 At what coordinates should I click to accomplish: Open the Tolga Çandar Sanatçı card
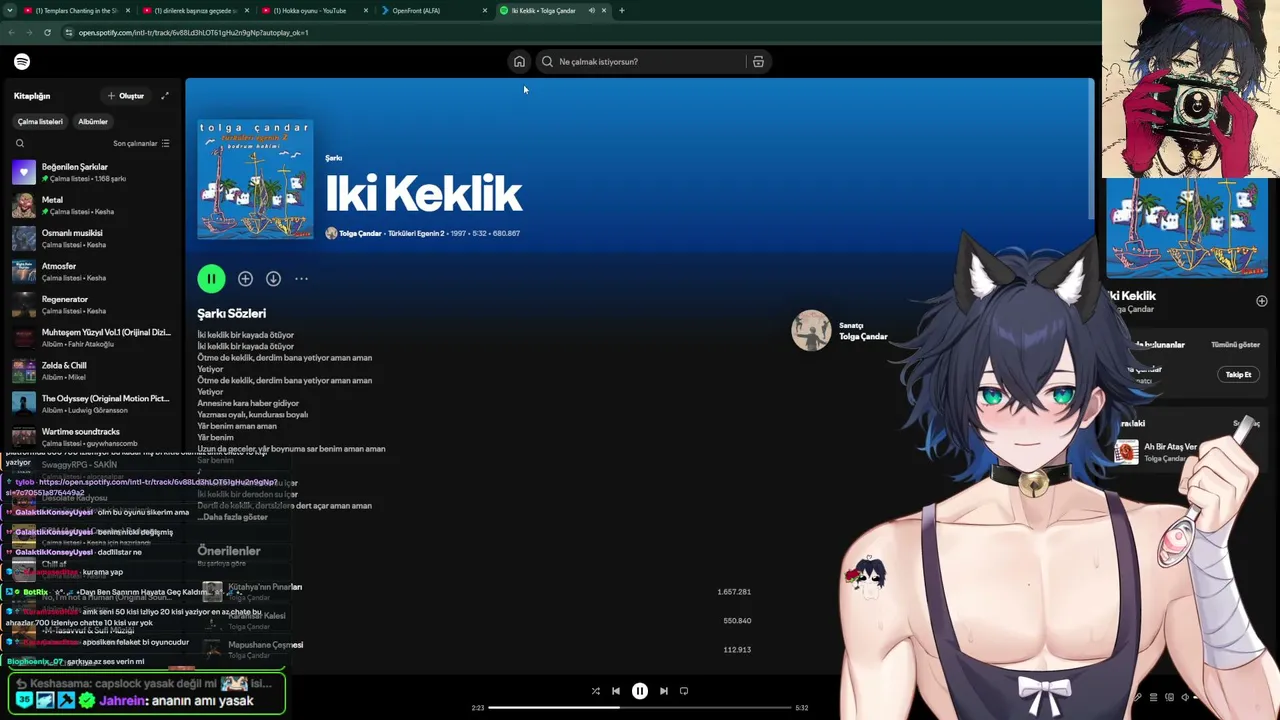(840, 331)
